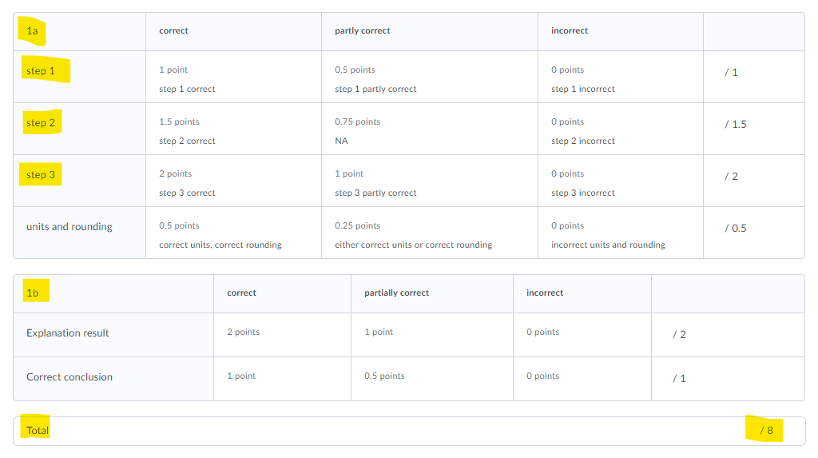The image size is (818, 458).
Task: Choose 'step 3 partly correct' level
Action: pyautogui.click(x=429, y=182)
